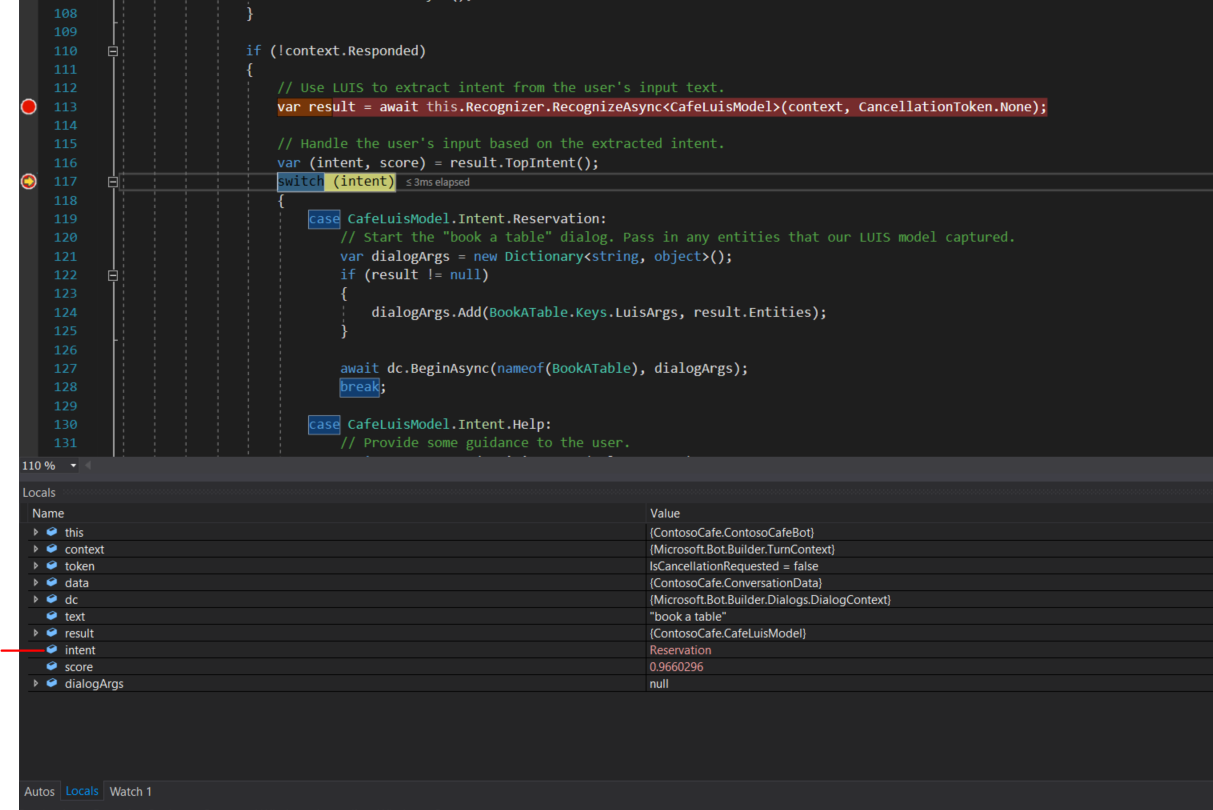Click the variable icon beside "score" in Locals
The height and width of the screenshot is (810, 1213).
click(53, 666)
